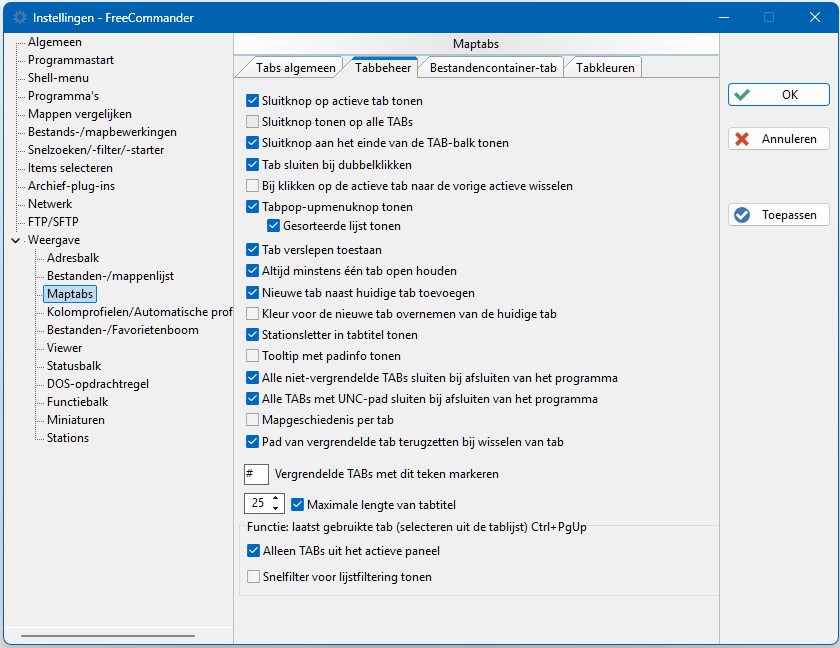
Task: Toggle 'Tab verslepen toestaan' checkbox
Action: tap(252, 250)
